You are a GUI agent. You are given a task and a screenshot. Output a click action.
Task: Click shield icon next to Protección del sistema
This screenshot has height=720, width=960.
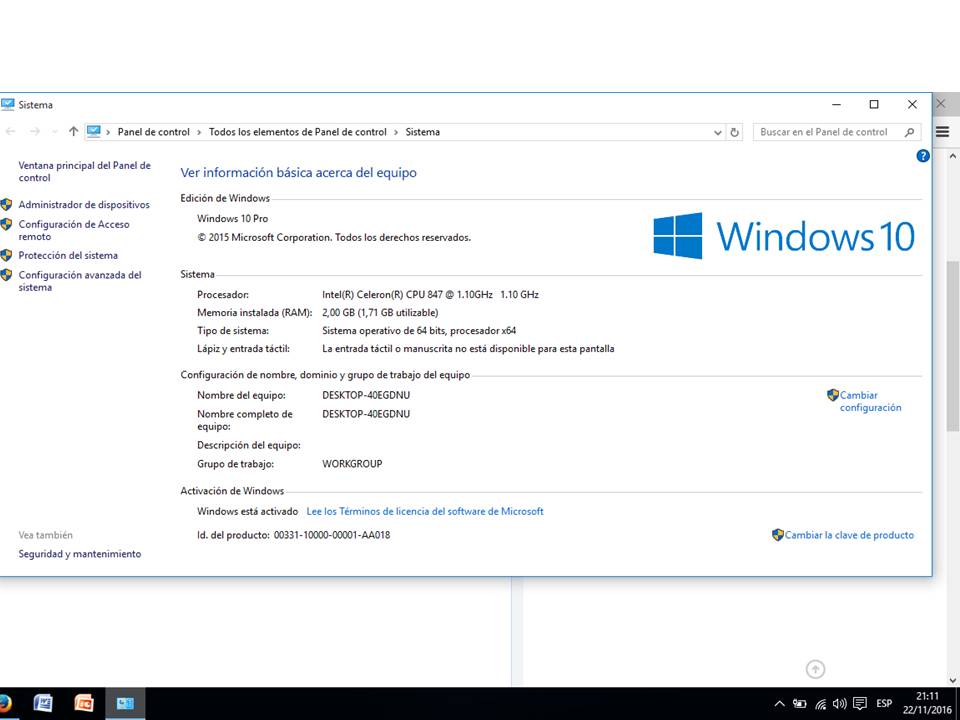6,255
